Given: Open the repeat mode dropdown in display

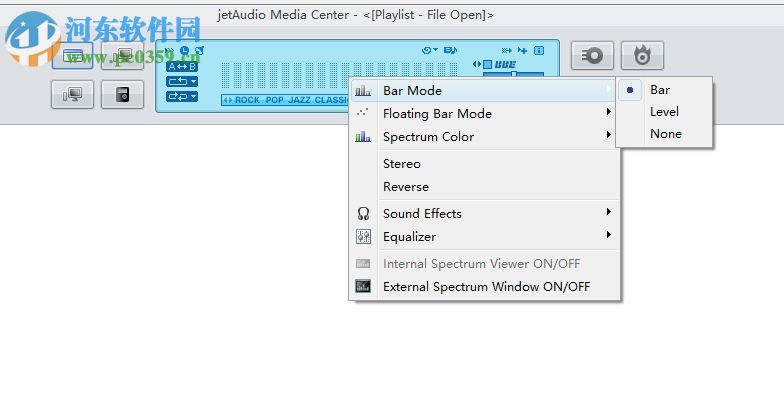Looking at the screenshot, I should tap(182, 82).
